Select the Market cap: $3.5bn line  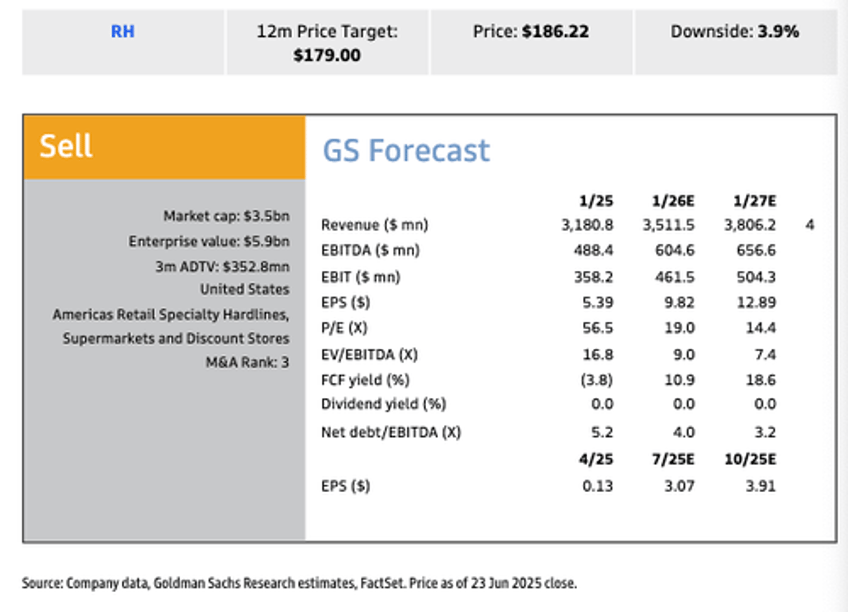point(226,216)
